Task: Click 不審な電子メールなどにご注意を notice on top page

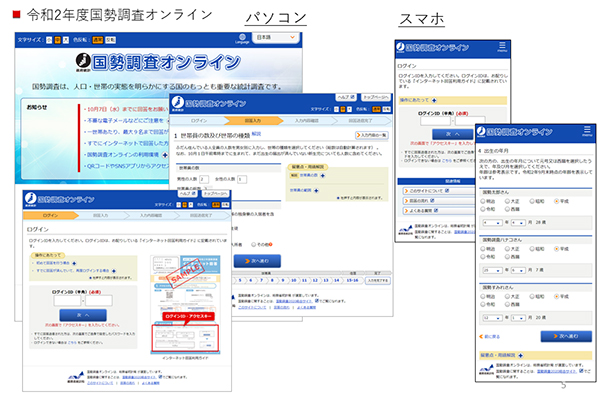Action: [x=124, y=121]
